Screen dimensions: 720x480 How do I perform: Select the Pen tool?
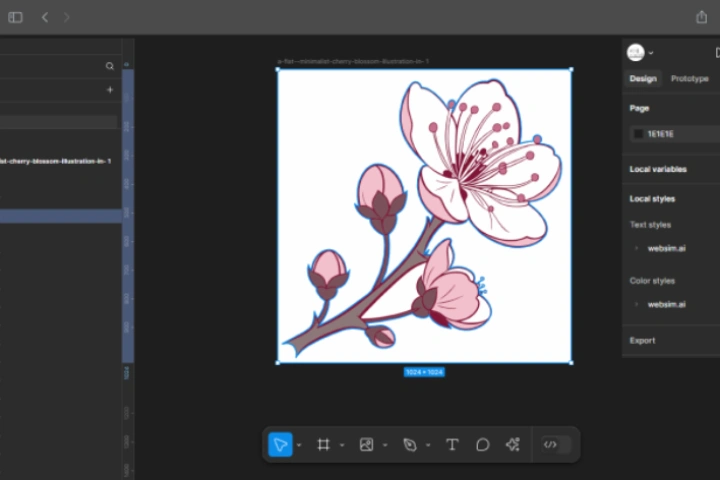(410, 445)
